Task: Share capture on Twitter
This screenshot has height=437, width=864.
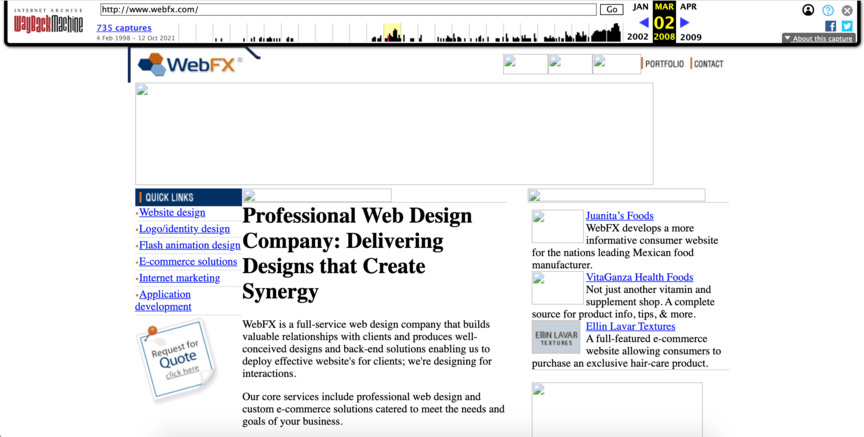Action: [847, 26]
